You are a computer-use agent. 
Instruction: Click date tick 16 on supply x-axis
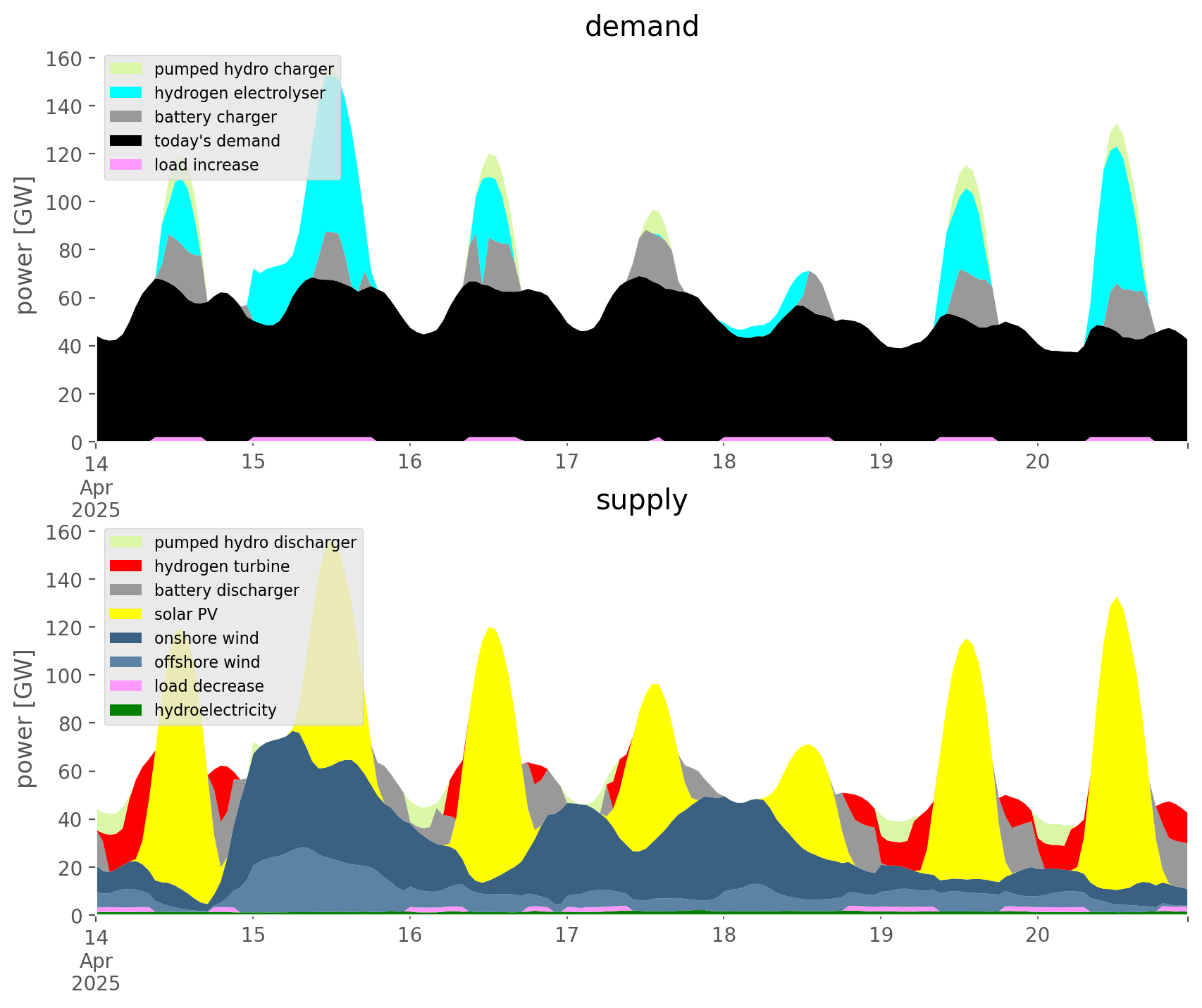coord(409,935)
